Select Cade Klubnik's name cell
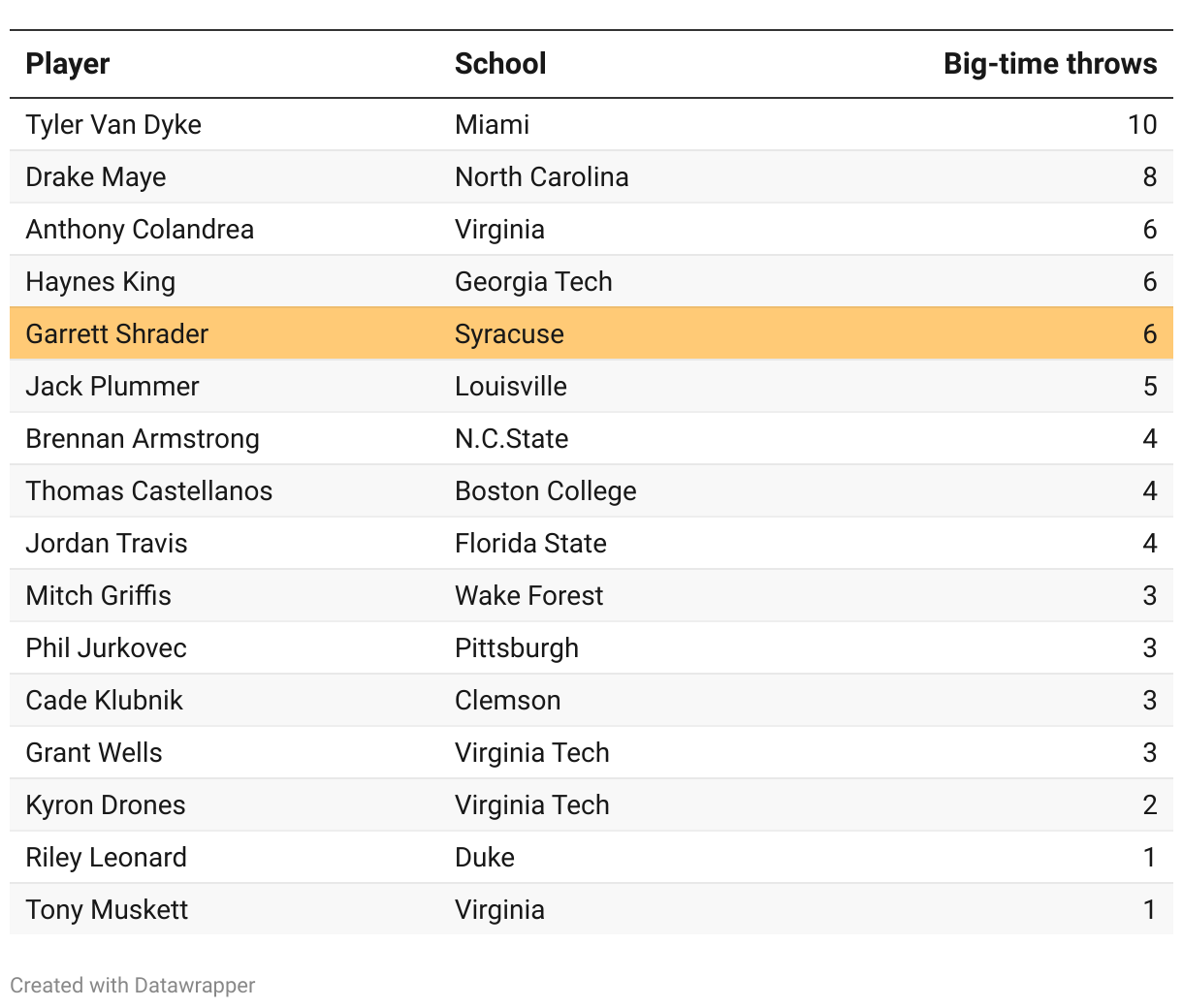1183x1008 pixels. coord(105,701)
